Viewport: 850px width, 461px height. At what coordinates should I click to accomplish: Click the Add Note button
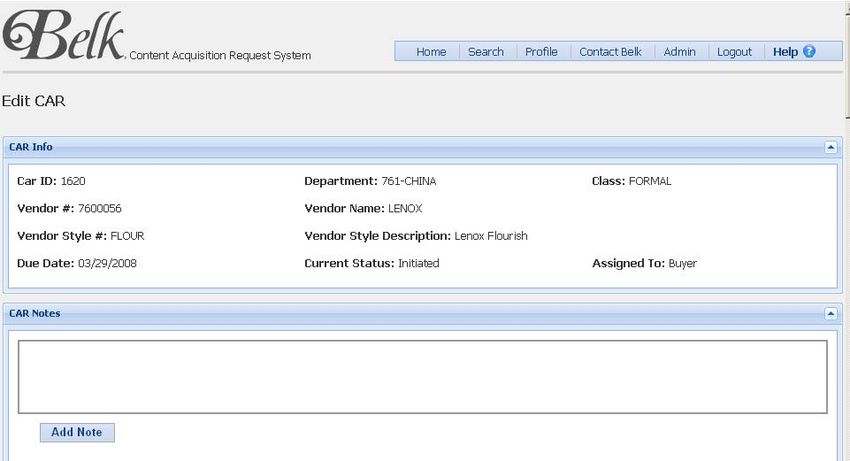(x=77, y=432)
